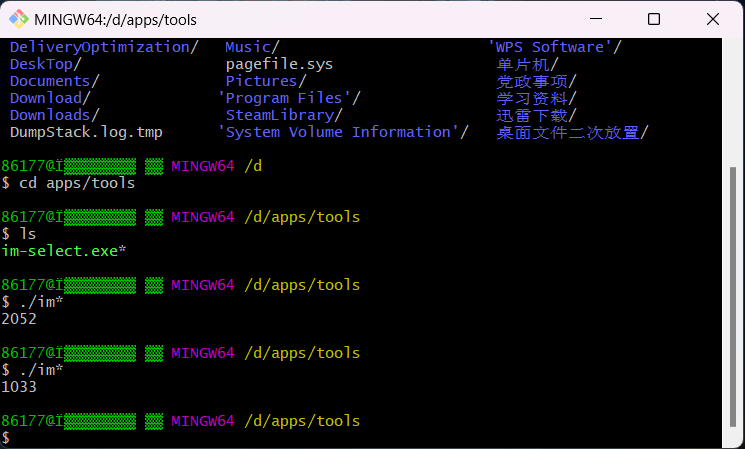Viewport: 745px width, 449px height.
Task: Click the DeliveryOptimization directory name
Action: click(x=100, y=47)
